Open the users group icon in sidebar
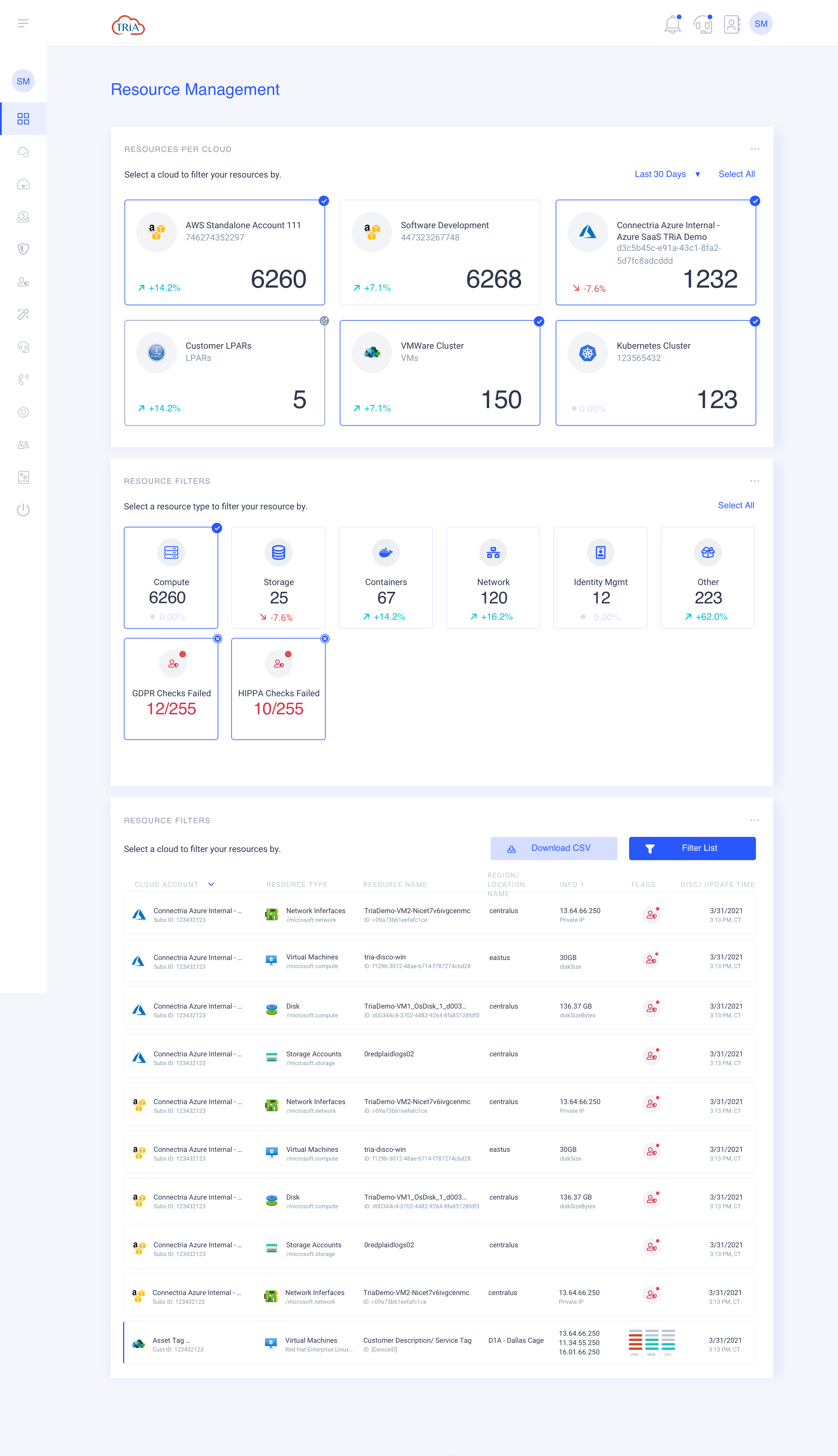Image resolution: width=838 pixels, height=1456 pixels. (x=23, y=444)
